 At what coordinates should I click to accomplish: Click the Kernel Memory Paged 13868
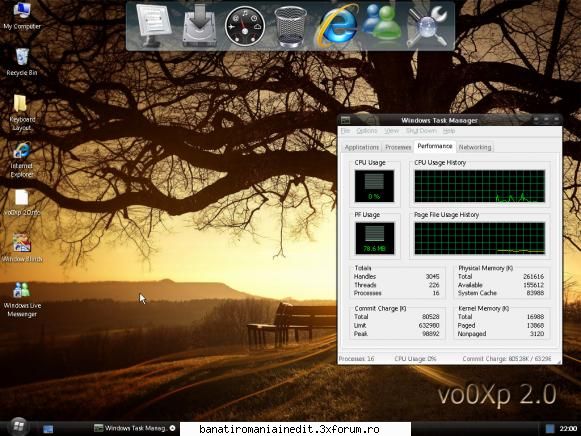535,326
